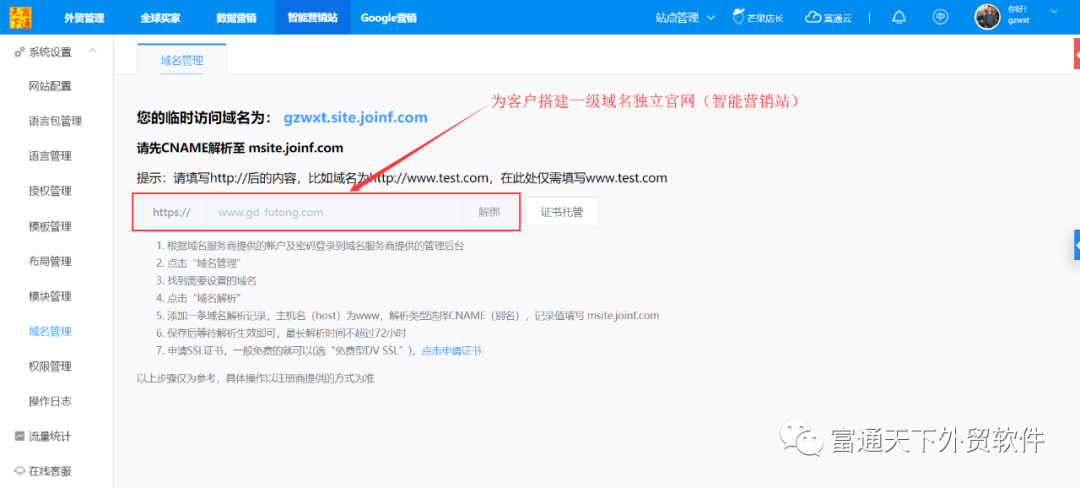Open the 点击申请证书 link
1080x488 pixels.
[x=451, y=351]
